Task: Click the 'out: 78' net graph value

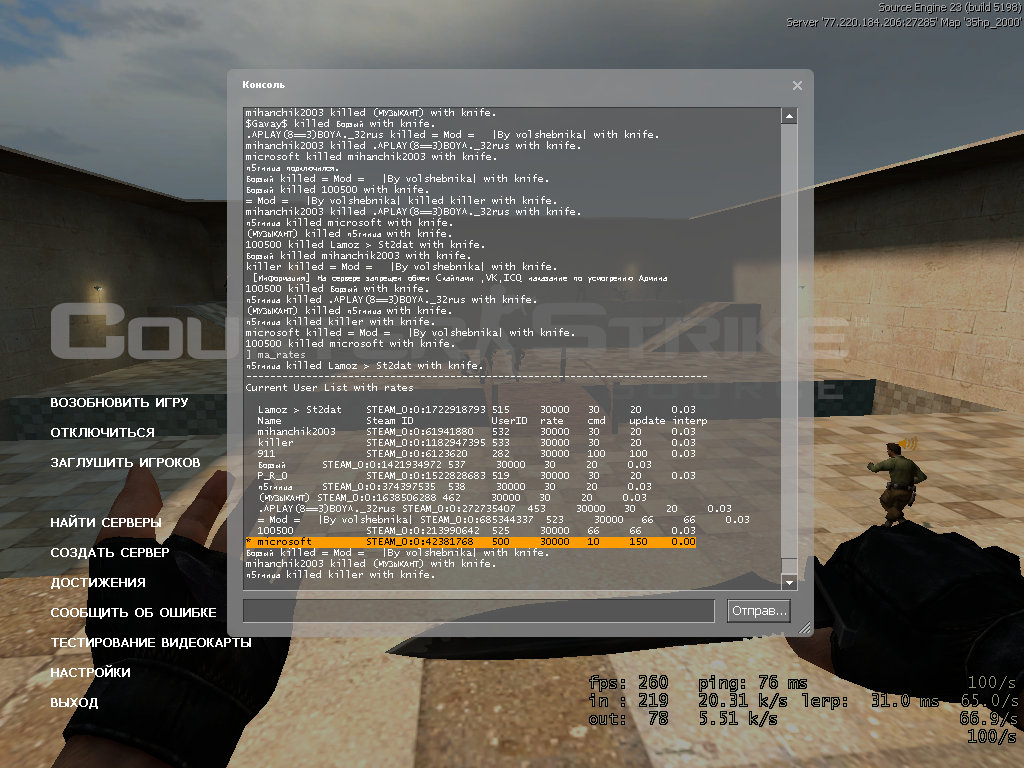Action: click(x=628, y=719)
